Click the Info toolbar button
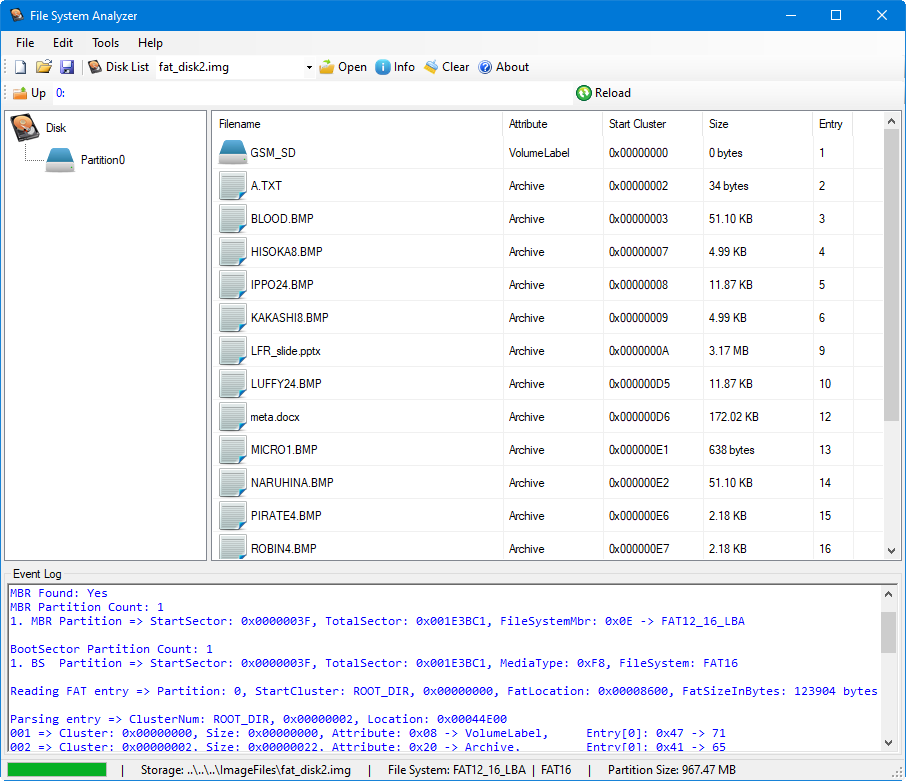 pyautogui.click(x=395, y=67)
